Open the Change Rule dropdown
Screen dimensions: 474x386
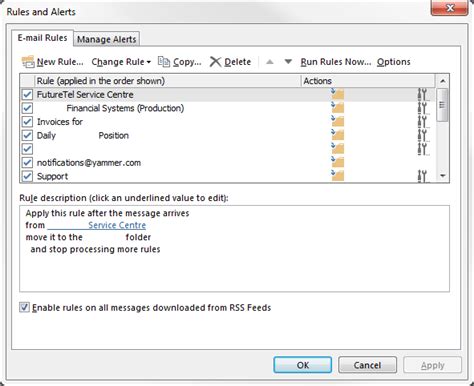tap(121, 62)
